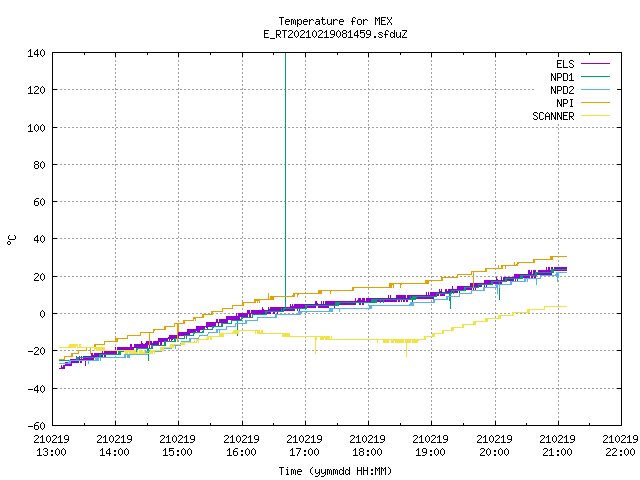Click the x-axis label 210219 20:00

(x=494, y=446)
